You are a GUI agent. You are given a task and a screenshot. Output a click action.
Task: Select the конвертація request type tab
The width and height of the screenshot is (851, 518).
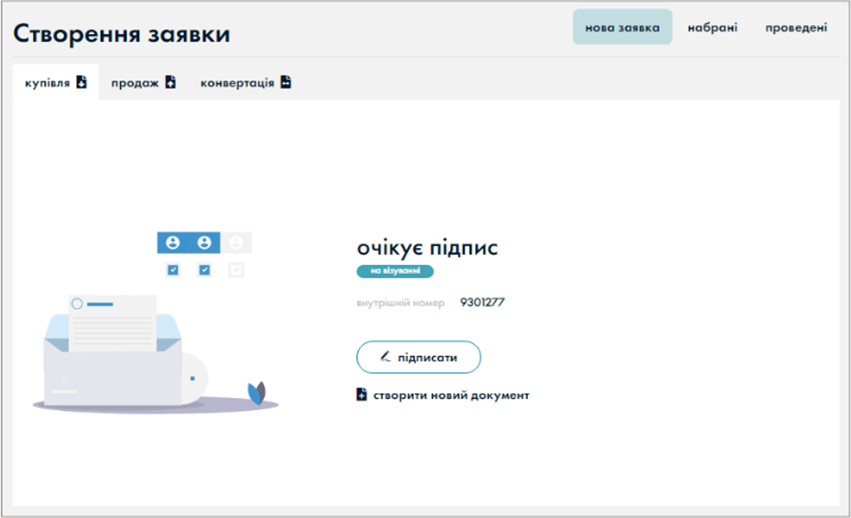237,83
